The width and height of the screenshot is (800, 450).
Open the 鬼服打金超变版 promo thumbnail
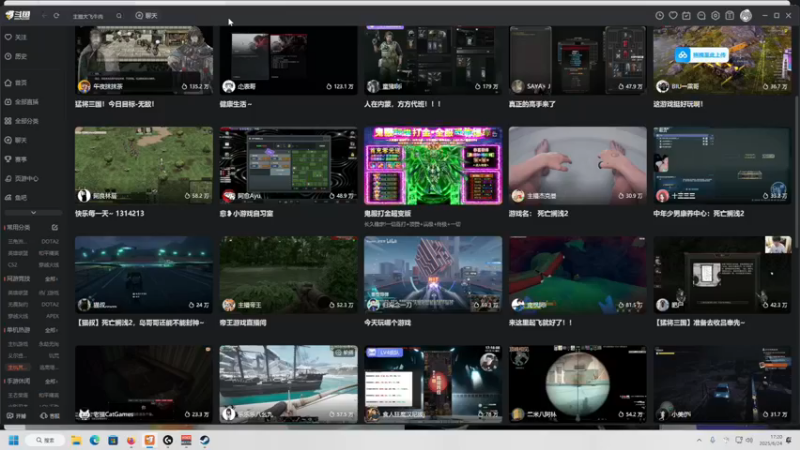pos(433,166)
